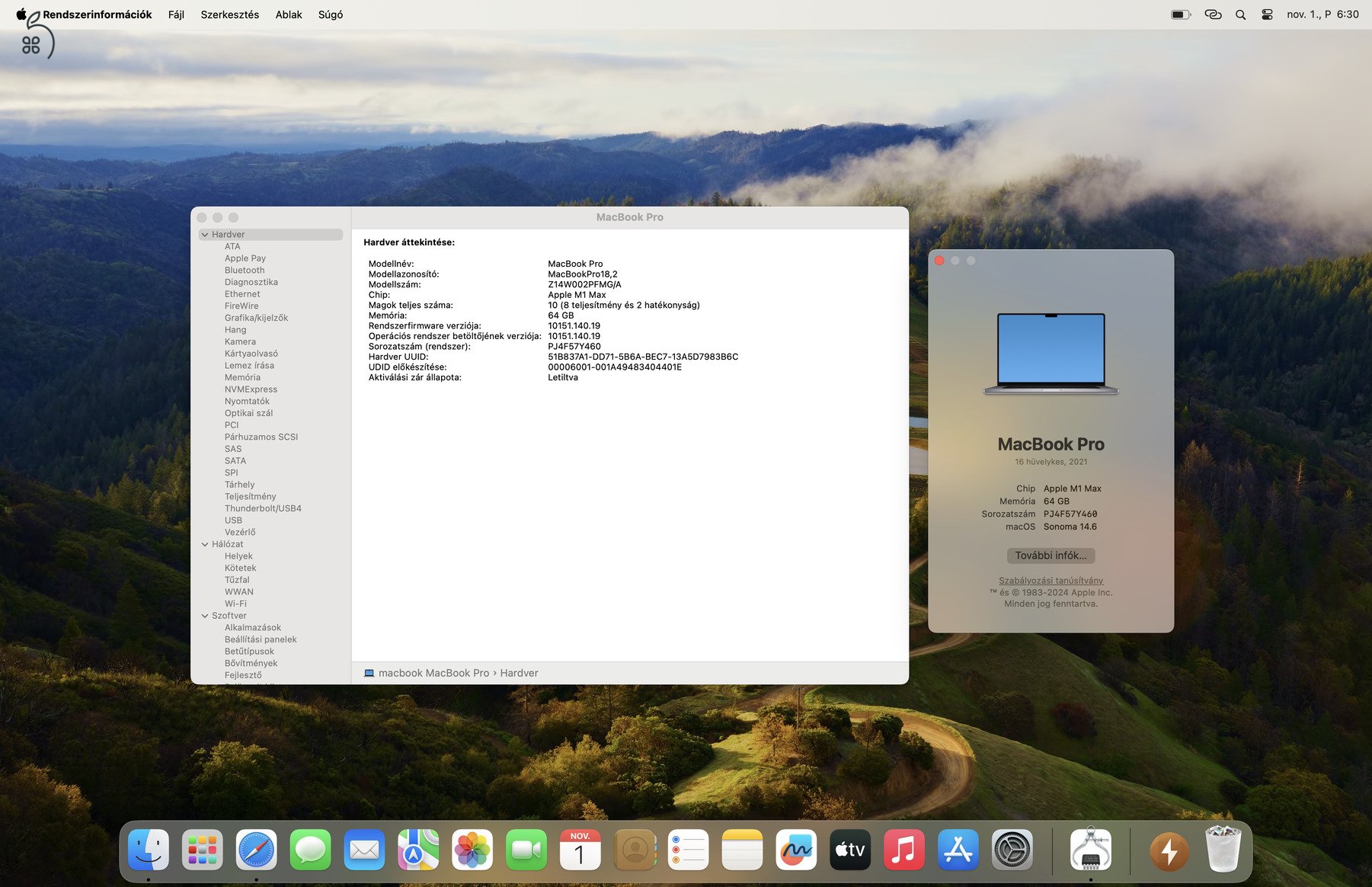Open Messages app in dock
Viewport: 1372px width, 887px height.
[x=310, y=850]
